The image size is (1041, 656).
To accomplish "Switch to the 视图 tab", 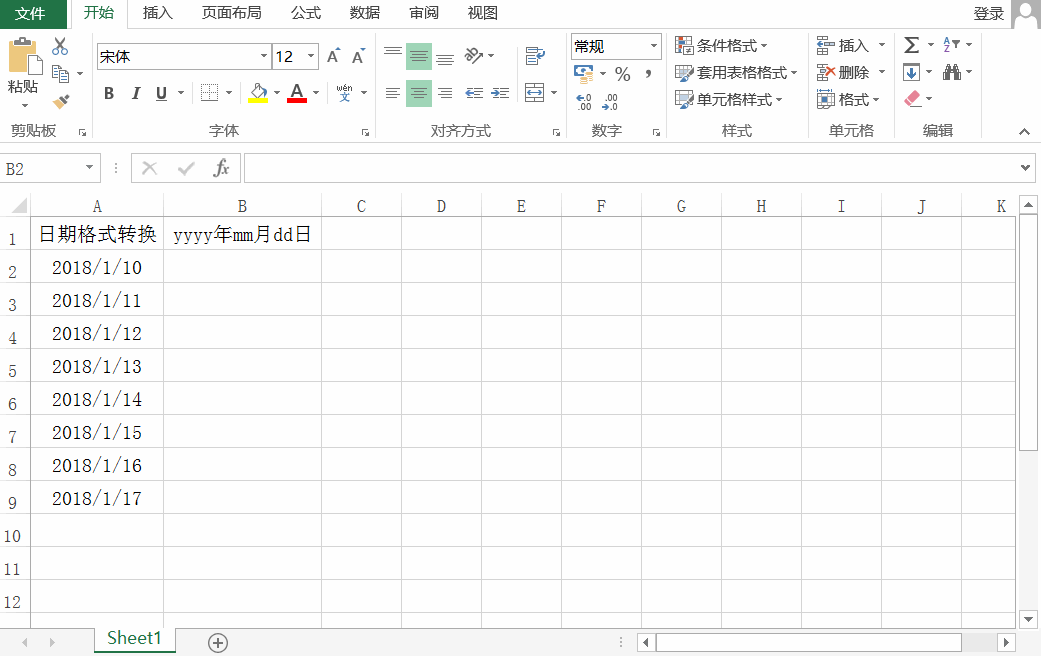I will (483, 13).
